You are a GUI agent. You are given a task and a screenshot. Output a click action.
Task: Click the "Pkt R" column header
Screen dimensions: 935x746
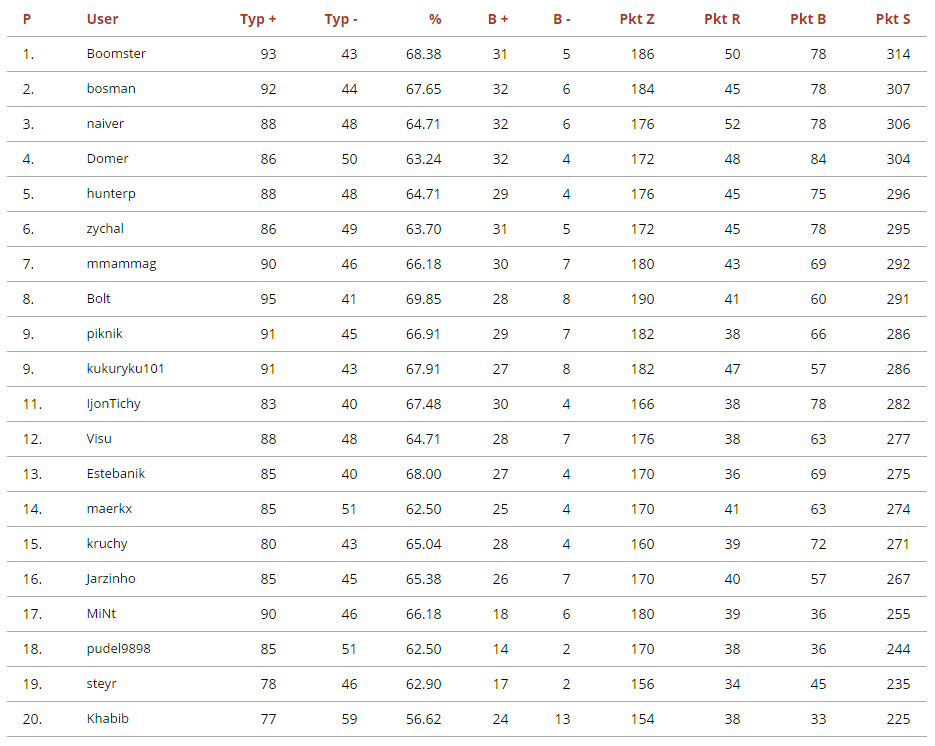point(722,19)
